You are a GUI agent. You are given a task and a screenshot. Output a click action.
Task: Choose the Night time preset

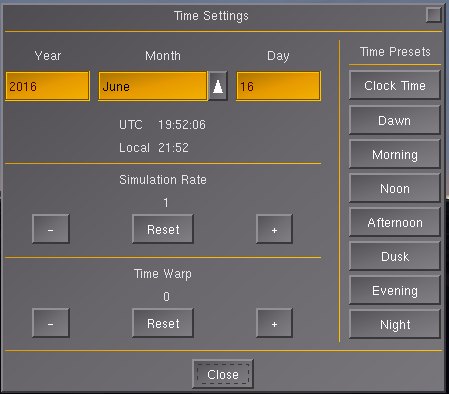tap(395, 324)
